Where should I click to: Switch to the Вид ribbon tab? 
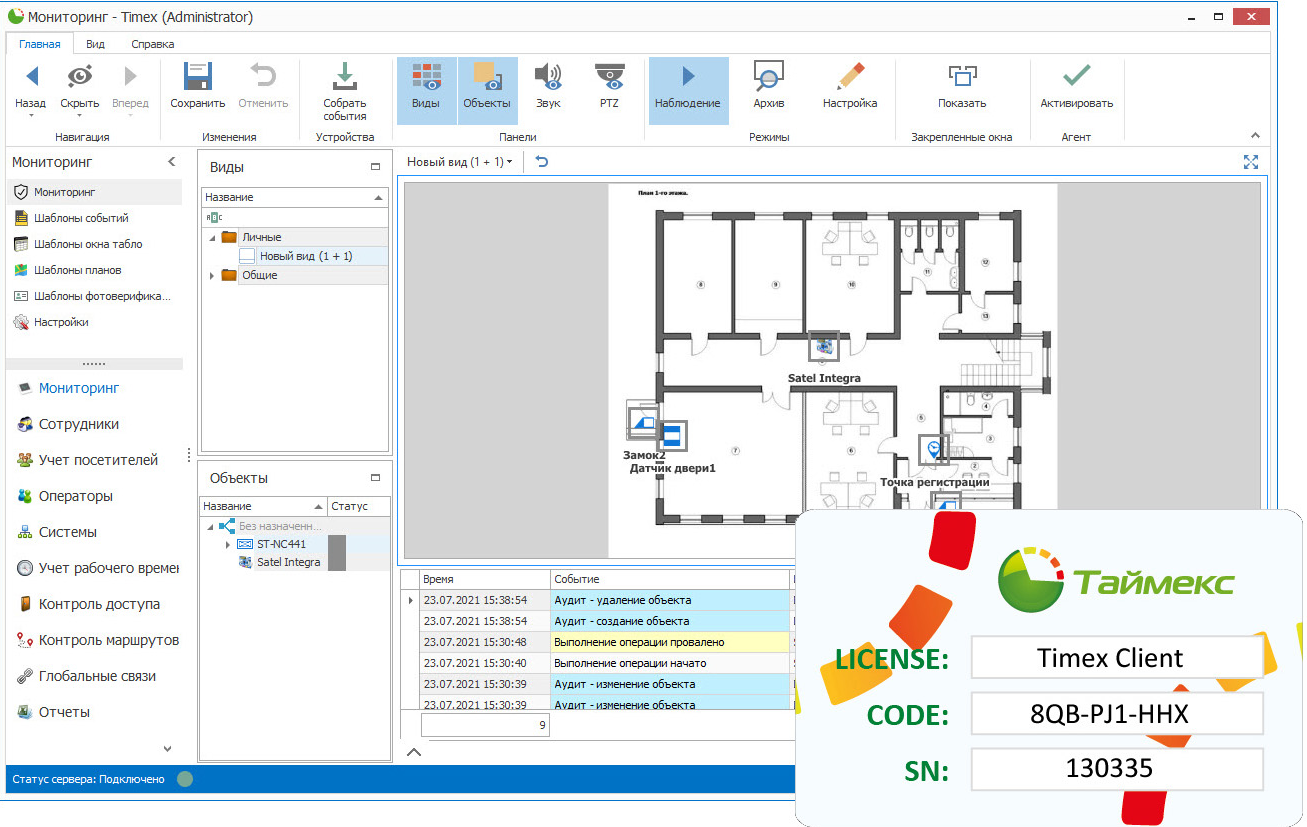point(95,44)
